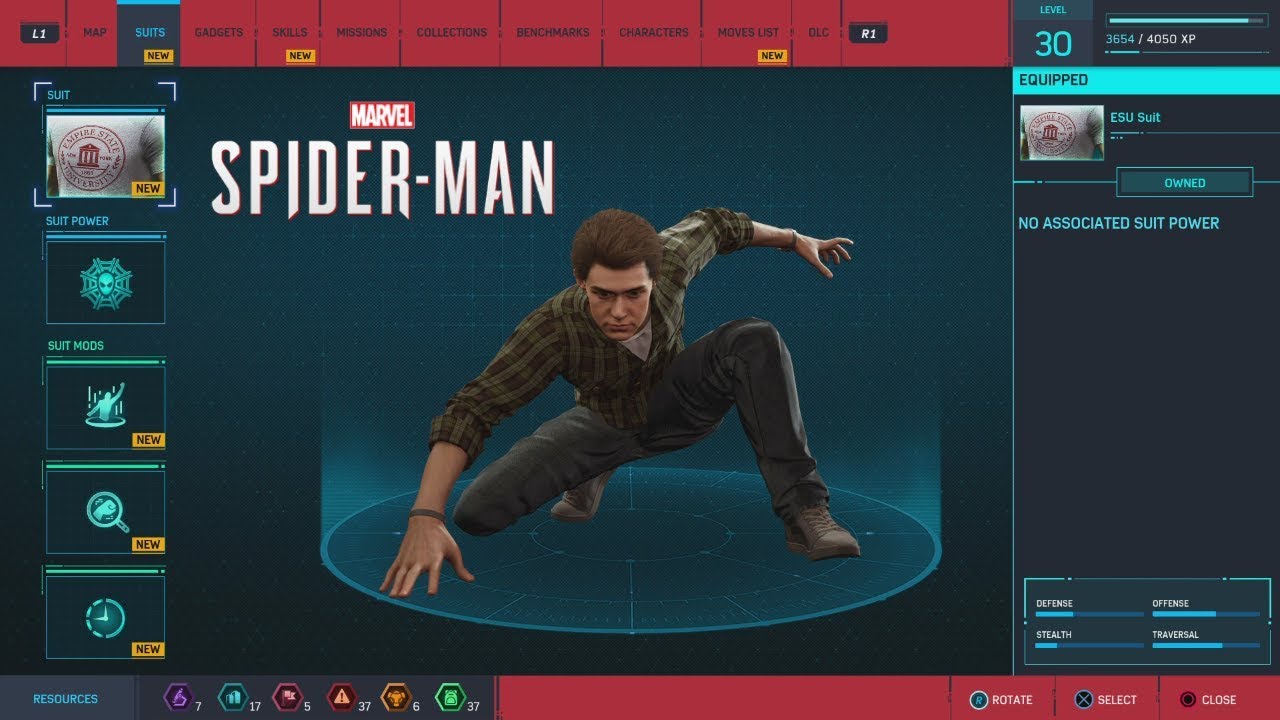Open the Skills tab

click(x=290, y=32)
